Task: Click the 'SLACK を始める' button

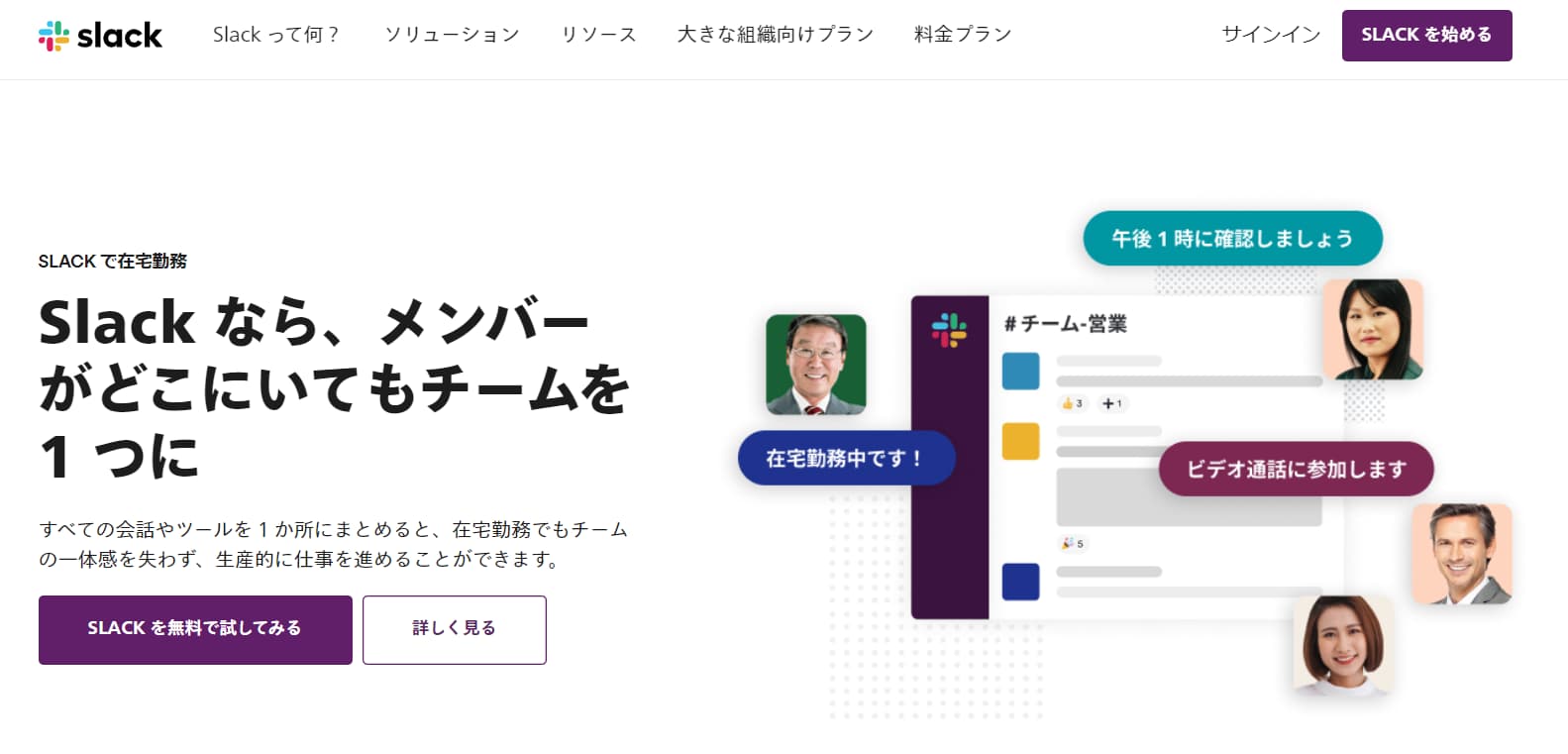Action: [x=1426, y=36]
